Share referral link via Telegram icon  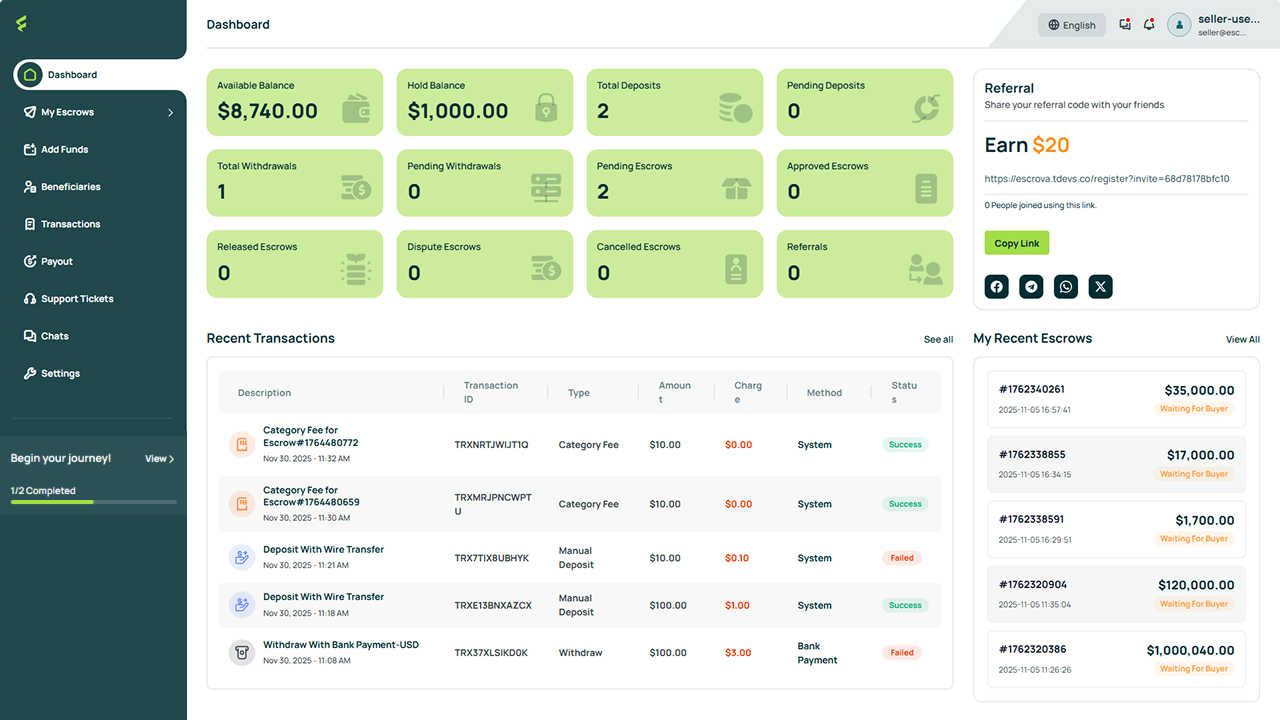click(x=1031, y=287)
